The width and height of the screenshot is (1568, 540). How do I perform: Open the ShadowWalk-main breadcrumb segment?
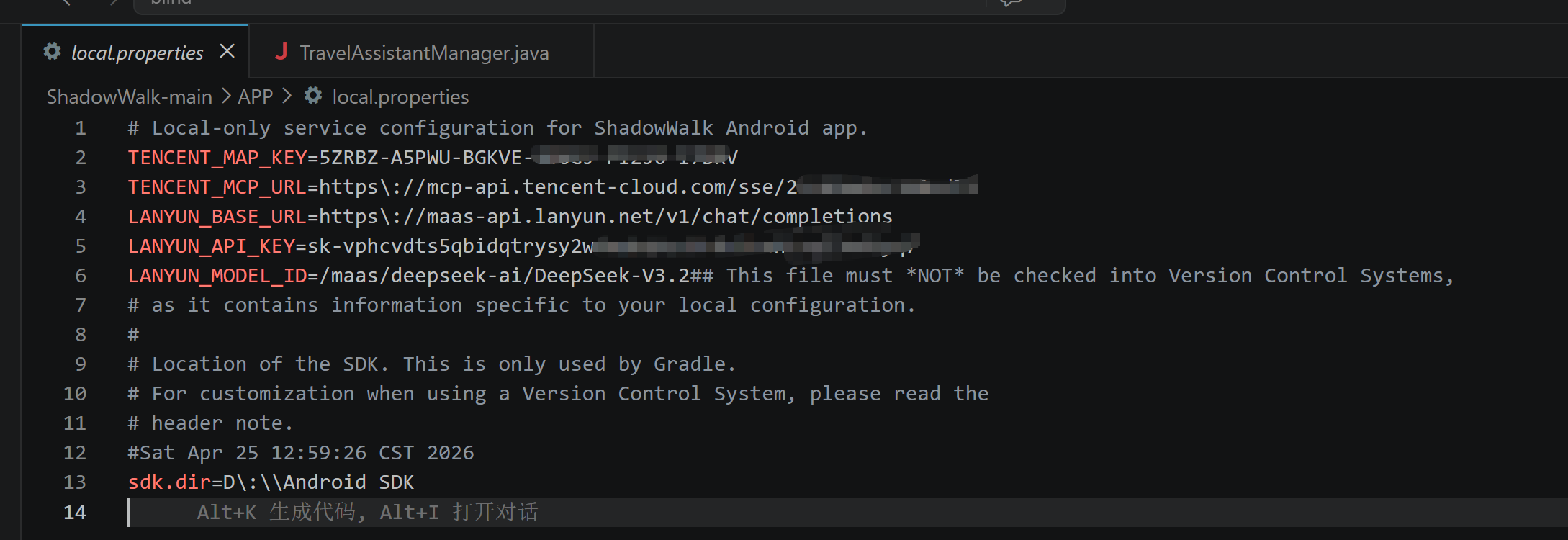[130, 96]
